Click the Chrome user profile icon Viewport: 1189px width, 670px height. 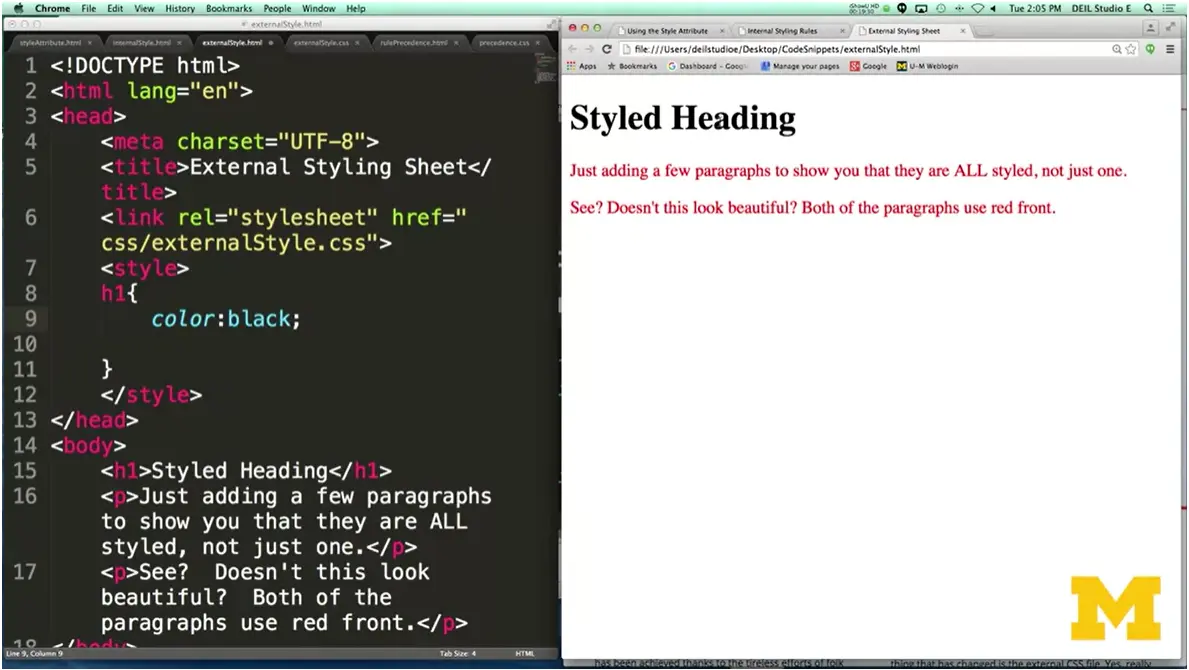click(1151, 28)
